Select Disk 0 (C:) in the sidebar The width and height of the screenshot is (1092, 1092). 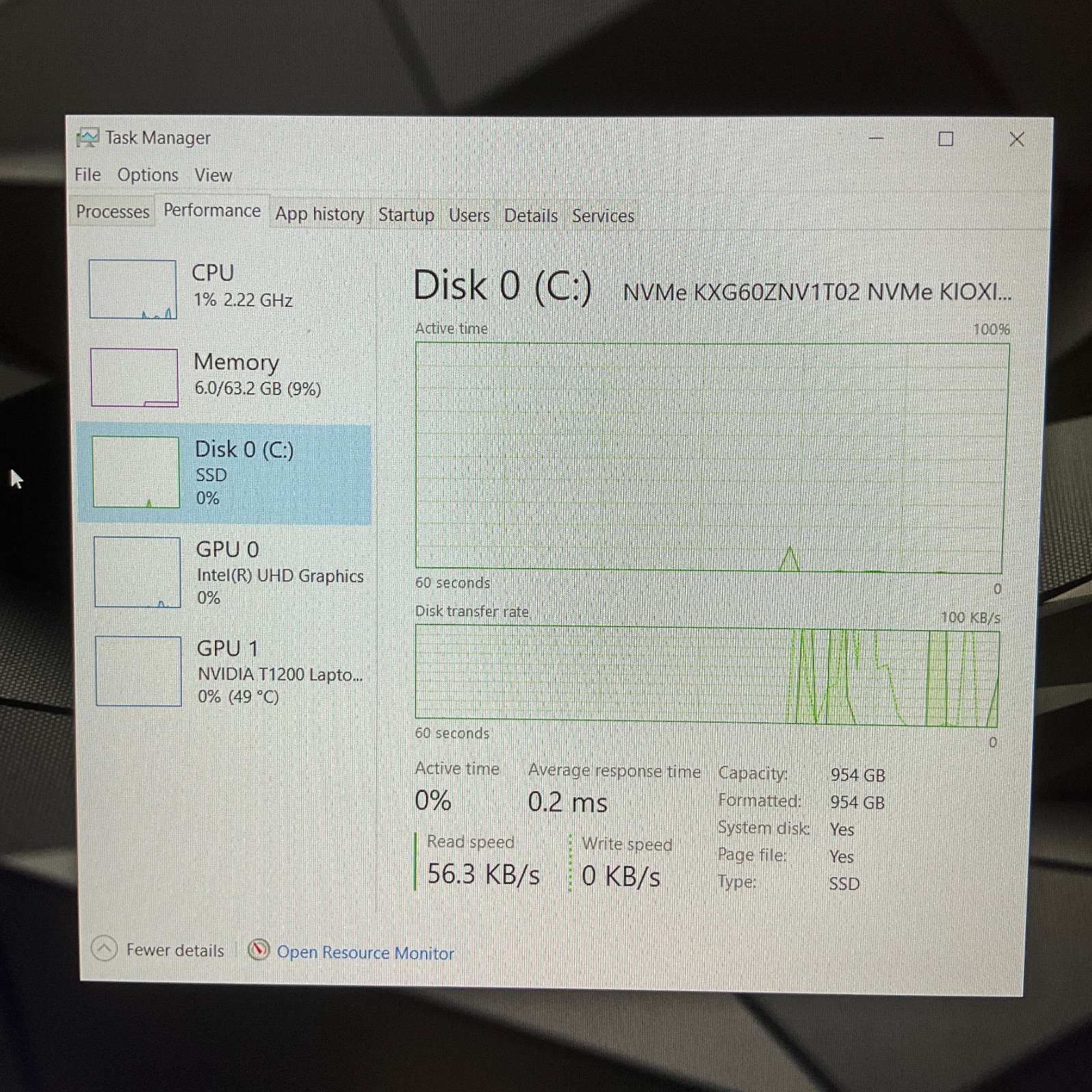tap(225, 474)
